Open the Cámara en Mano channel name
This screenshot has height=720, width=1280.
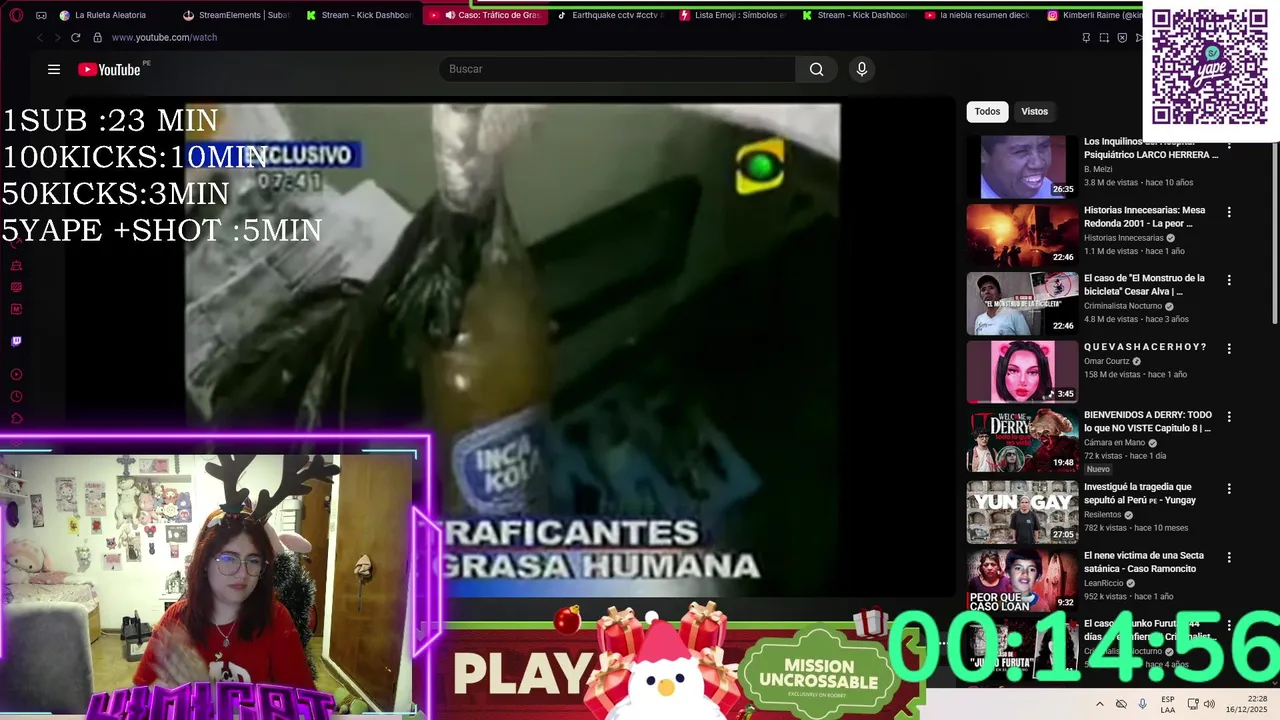pyautogui.click(x=1115, y=442)
